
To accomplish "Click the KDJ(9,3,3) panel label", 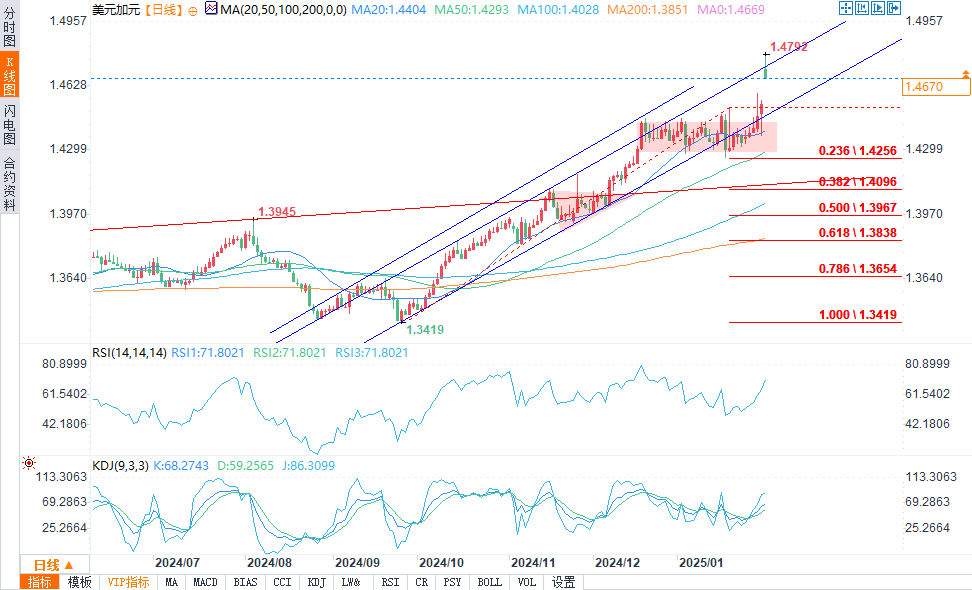I will [x=120, y=465].
